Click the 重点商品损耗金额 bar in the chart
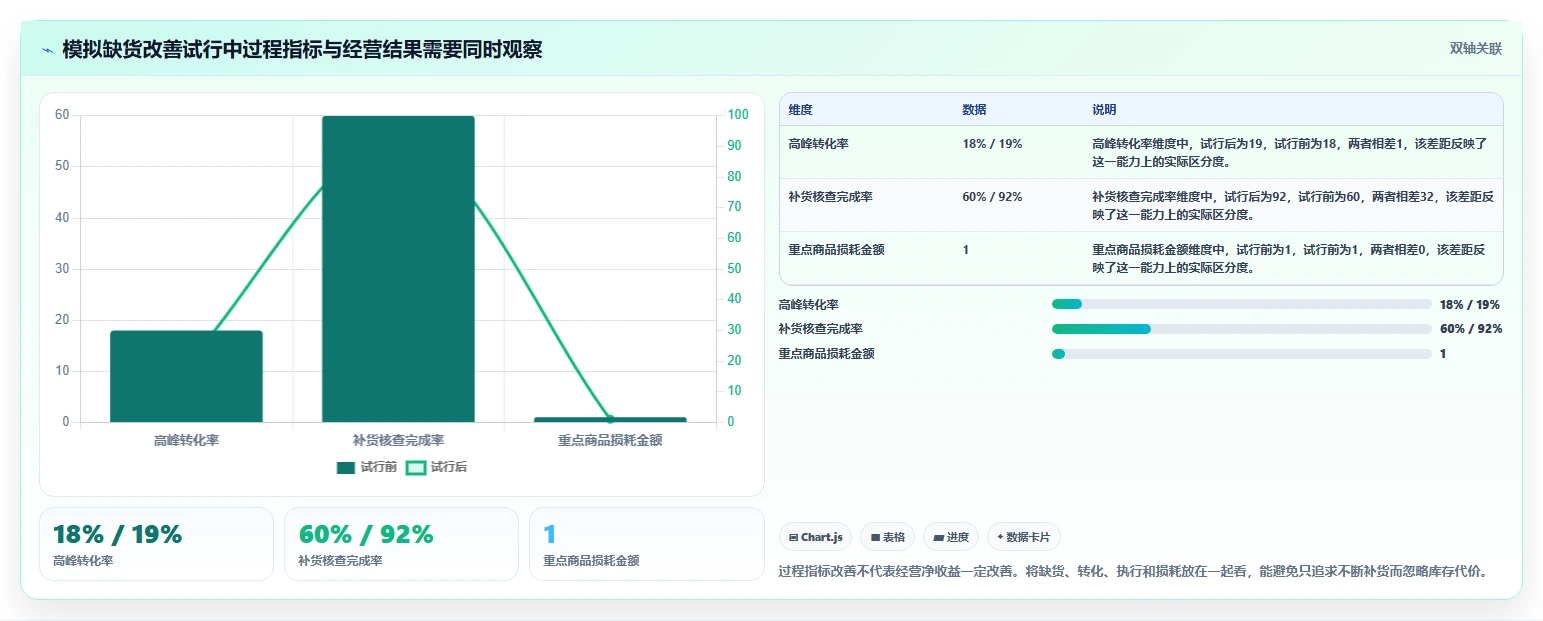Screen dimensions: 1543x621 (x=610, y=419)
